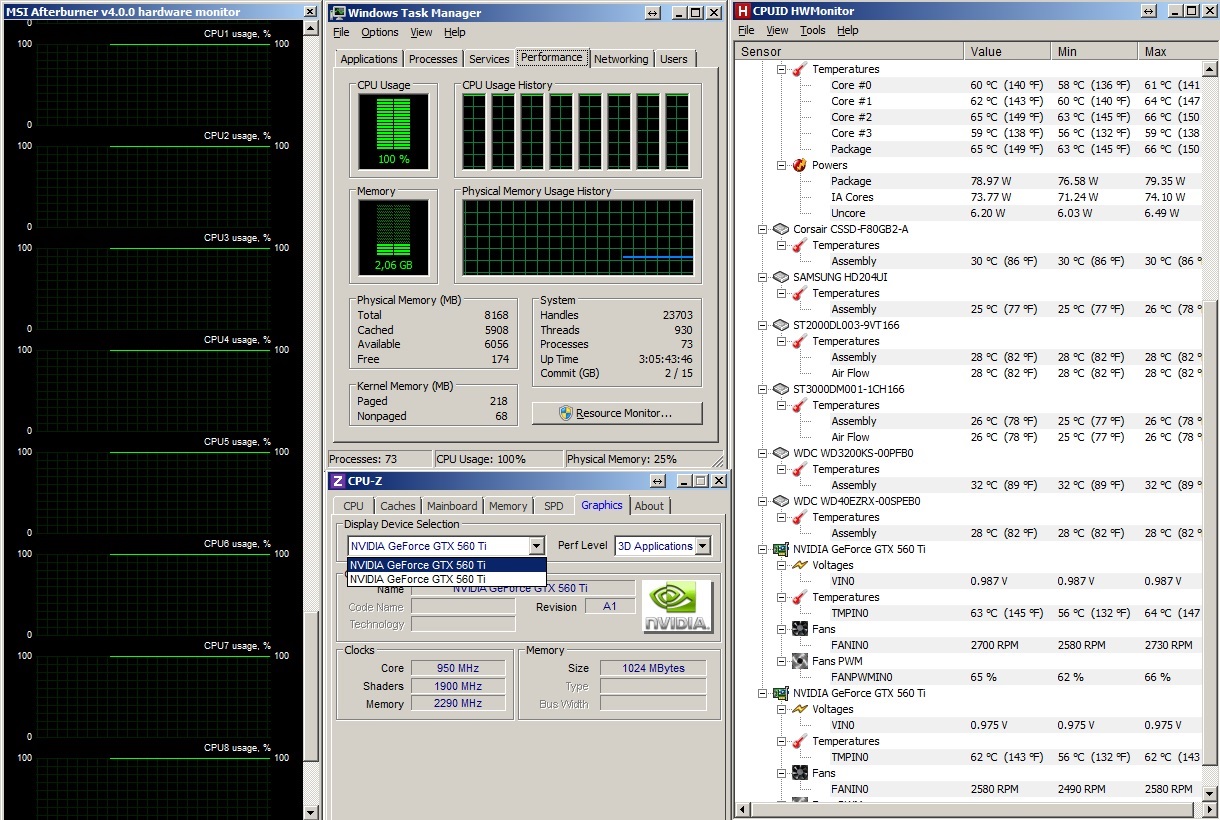Click the 'CPU Usage: 100%' status bar entry

point(497,459)
